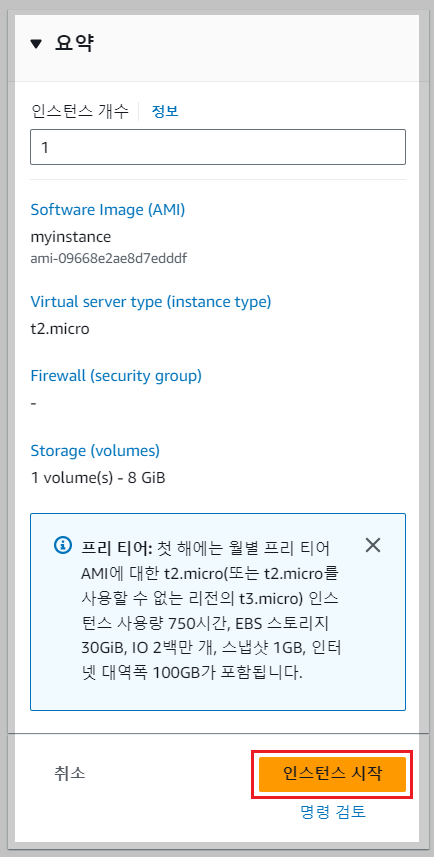Open the Firewall (security group) link

pyautogui.click(x=116, y=375)
